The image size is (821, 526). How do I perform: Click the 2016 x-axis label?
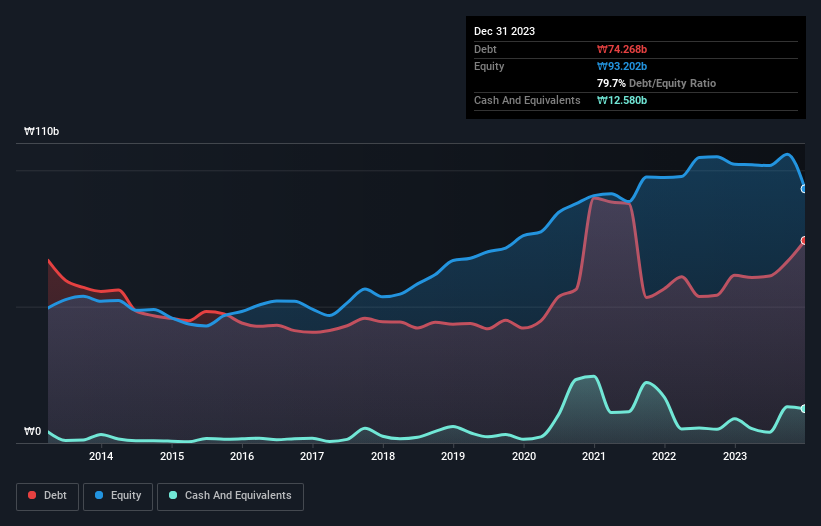[242, 456]
